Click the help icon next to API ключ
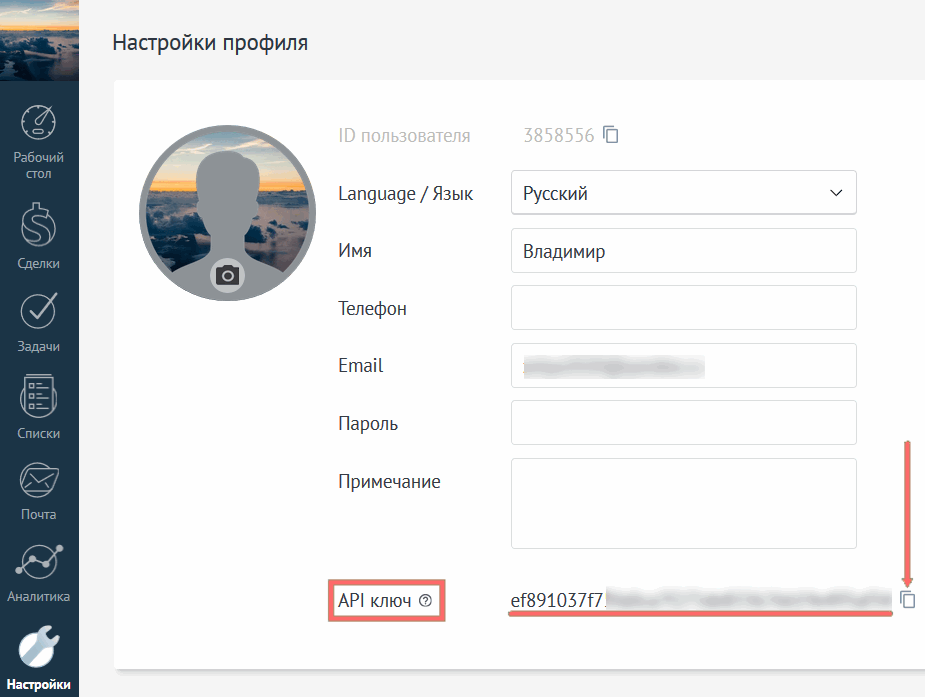 coord(428,601)
